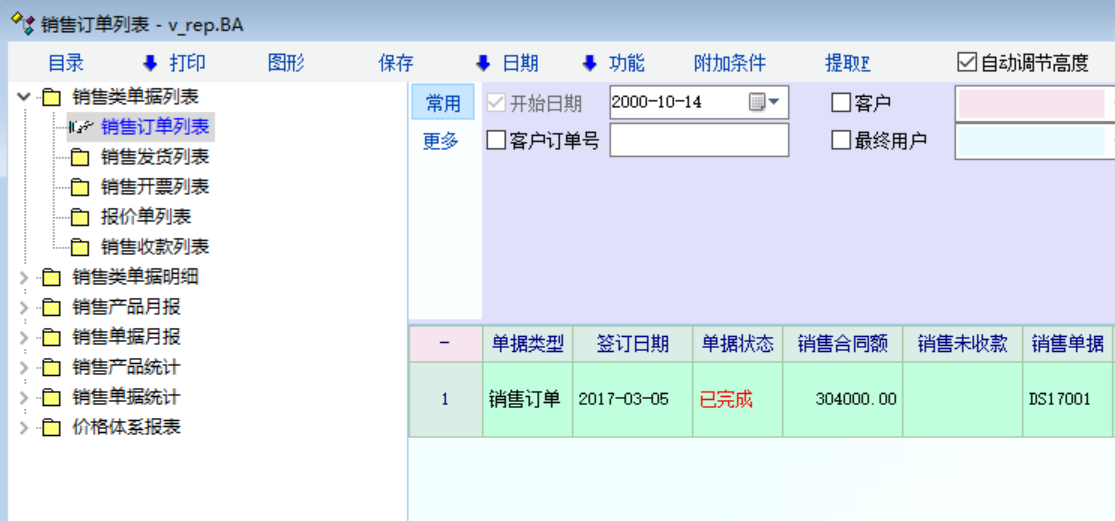Toggle the 自动调节高度 checkbox

[x=966, y=62]
